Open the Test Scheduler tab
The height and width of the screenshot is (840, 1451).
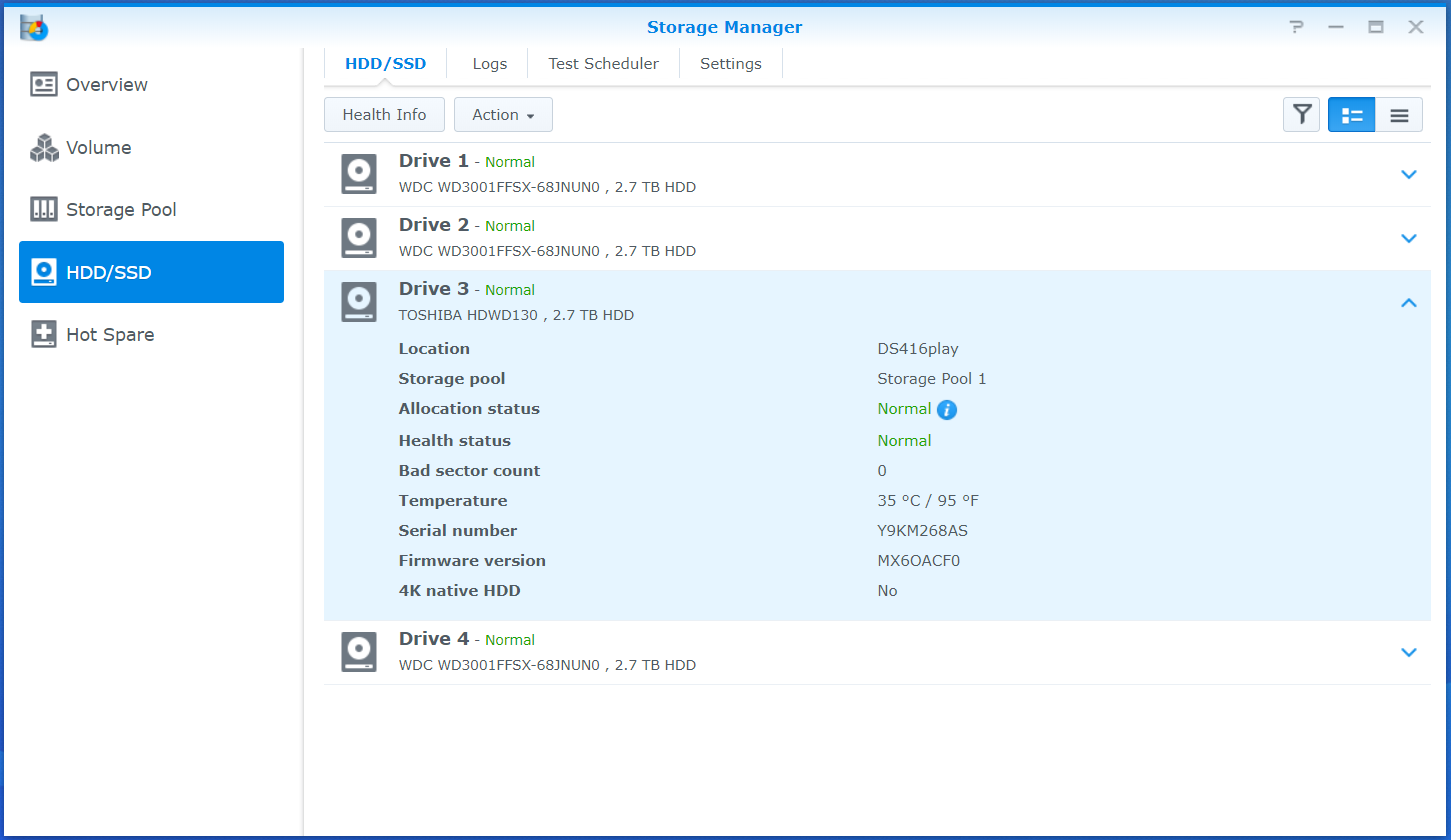coord(603,63)
